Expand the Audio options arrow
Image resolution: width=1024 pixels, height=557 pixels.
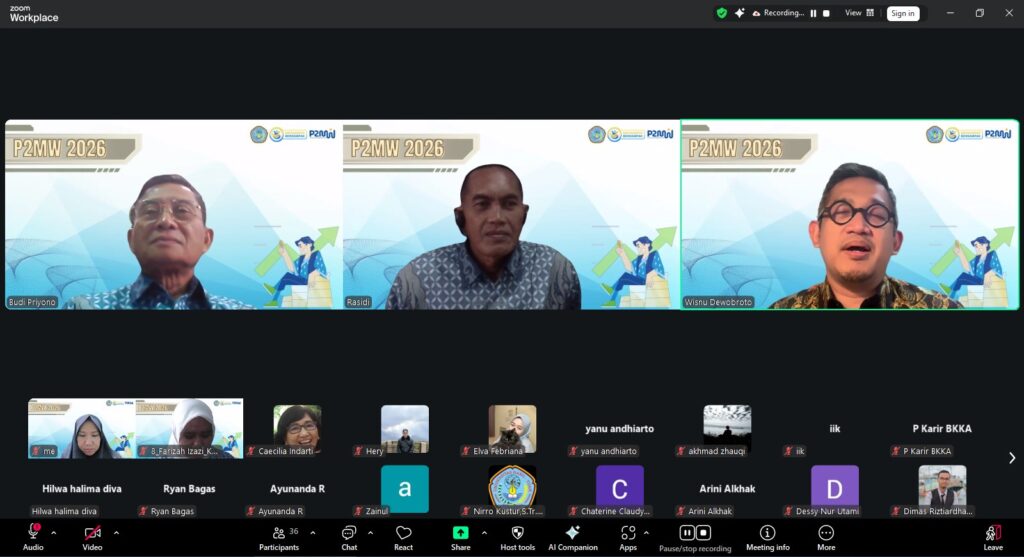54,532
